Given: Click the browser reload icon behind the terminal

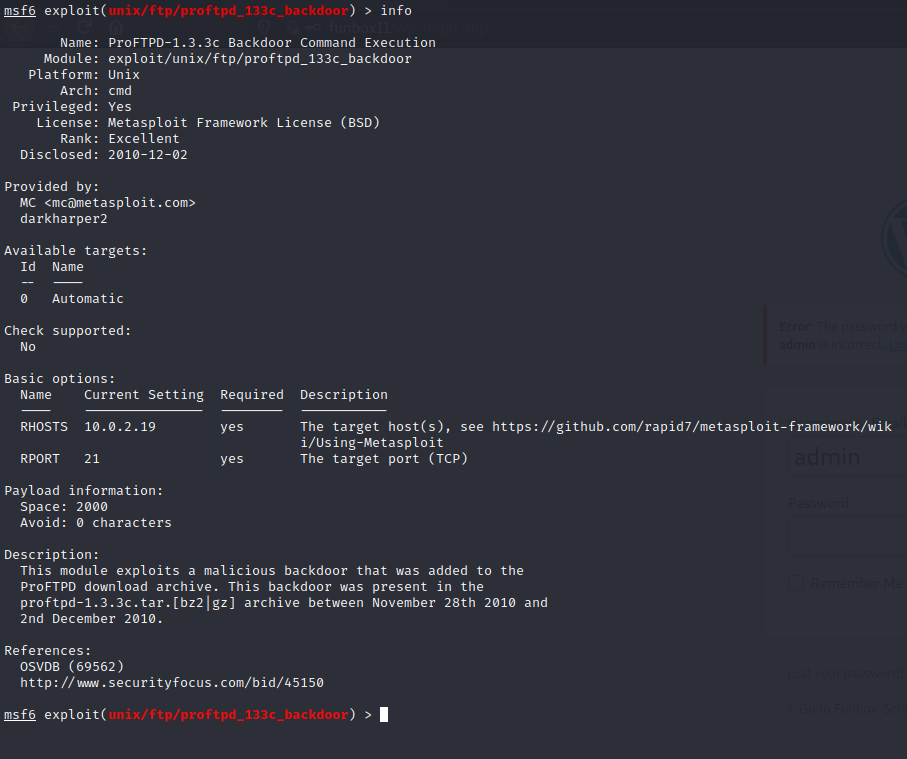Looking at the screenshot, I should [x=84, y=27].
